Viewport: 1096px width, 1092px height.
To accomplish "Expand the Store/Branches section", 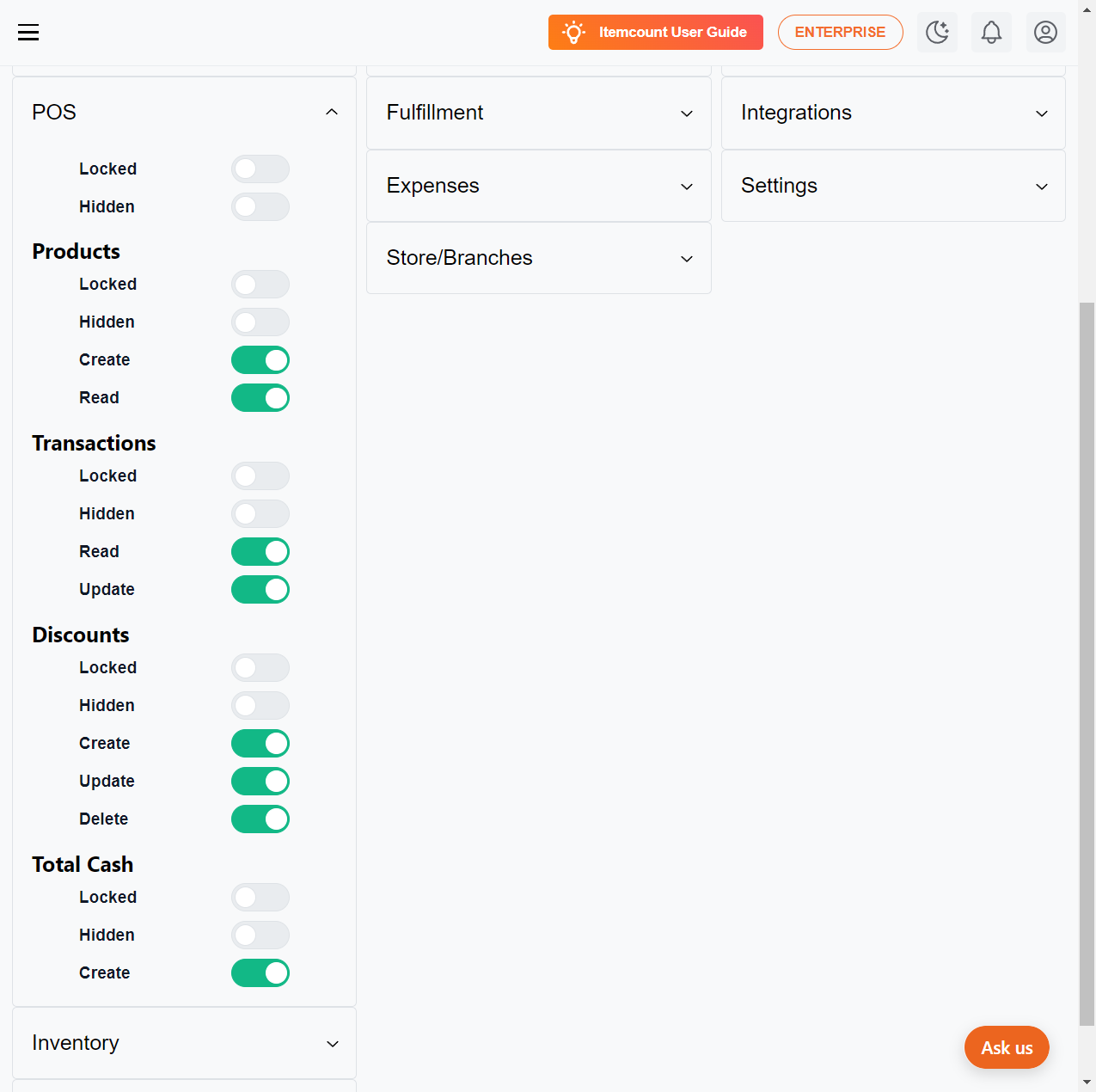I will [x=539, y=258].
